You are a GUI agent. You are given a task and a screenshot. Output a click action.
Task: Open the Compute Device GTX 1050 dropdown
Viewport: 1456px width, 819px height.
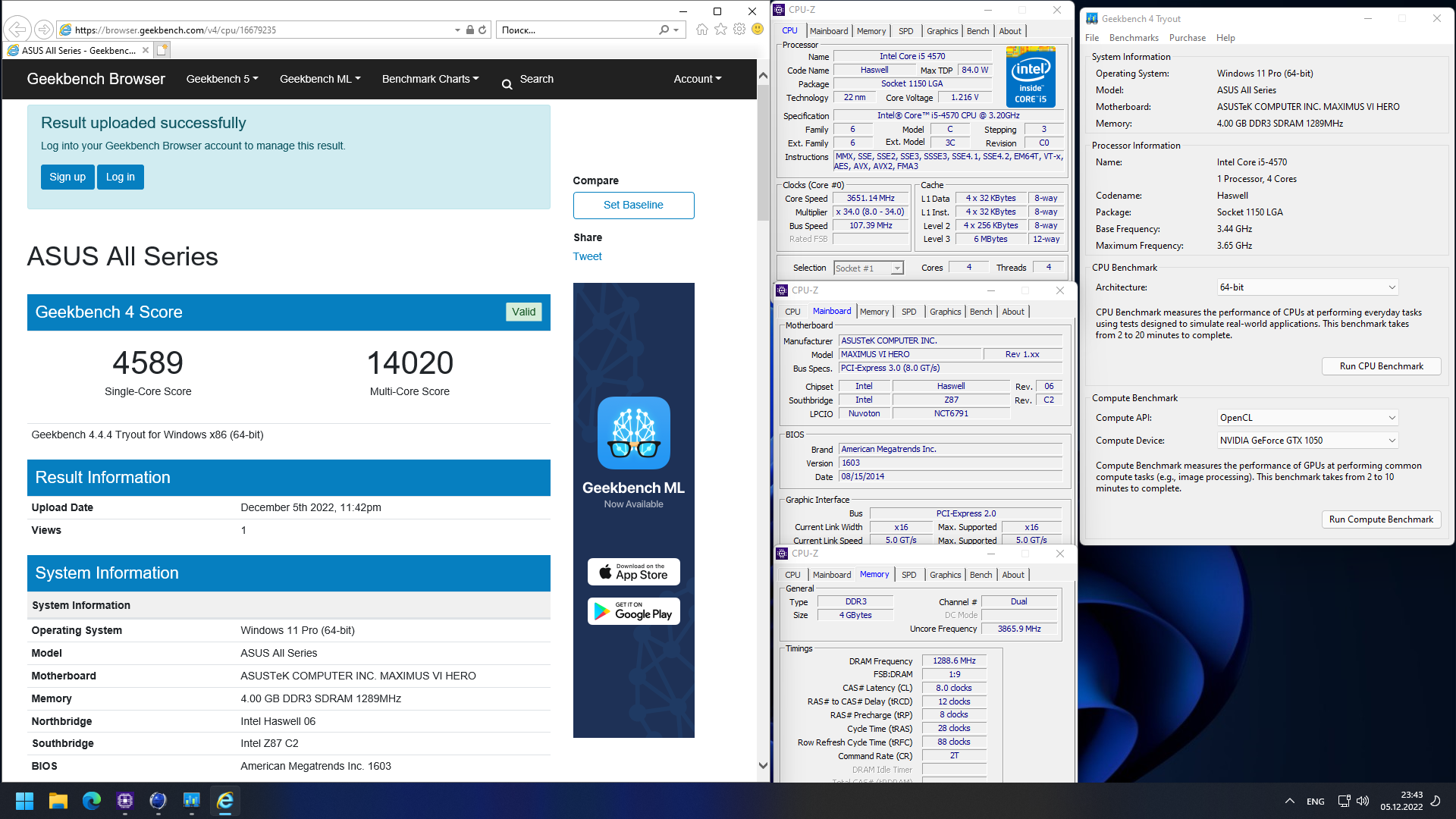(x=1308, y=441)
